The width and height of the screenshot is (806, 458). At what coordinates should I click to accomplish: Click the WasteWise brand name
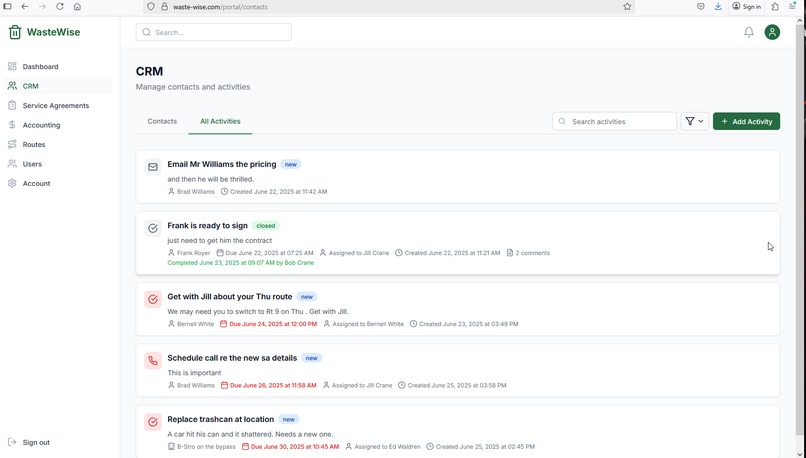click(53, 32)
